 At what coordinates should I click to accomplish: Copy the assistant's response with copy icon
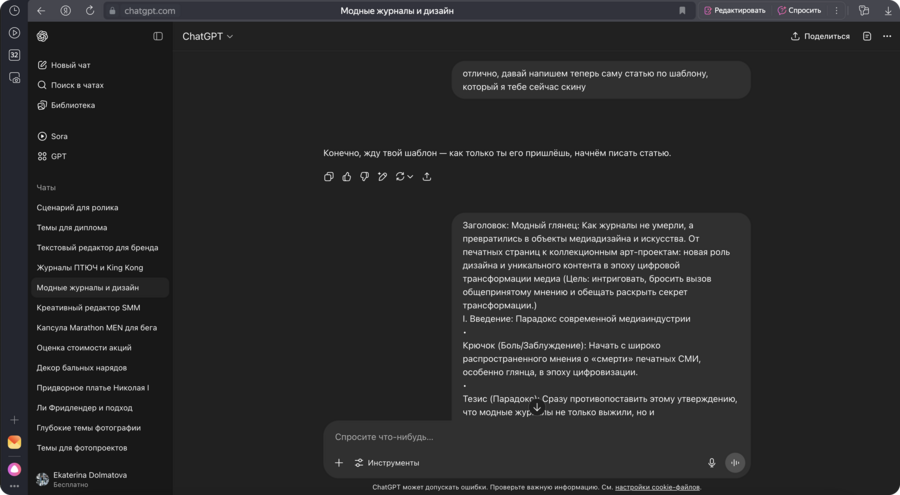tap(329, 177)
